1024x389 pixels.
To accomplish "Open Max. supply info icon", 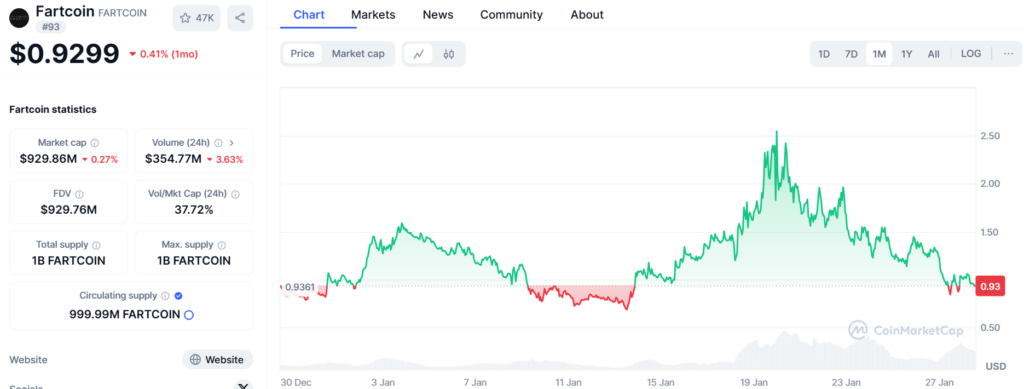I will tap(221, 245).
